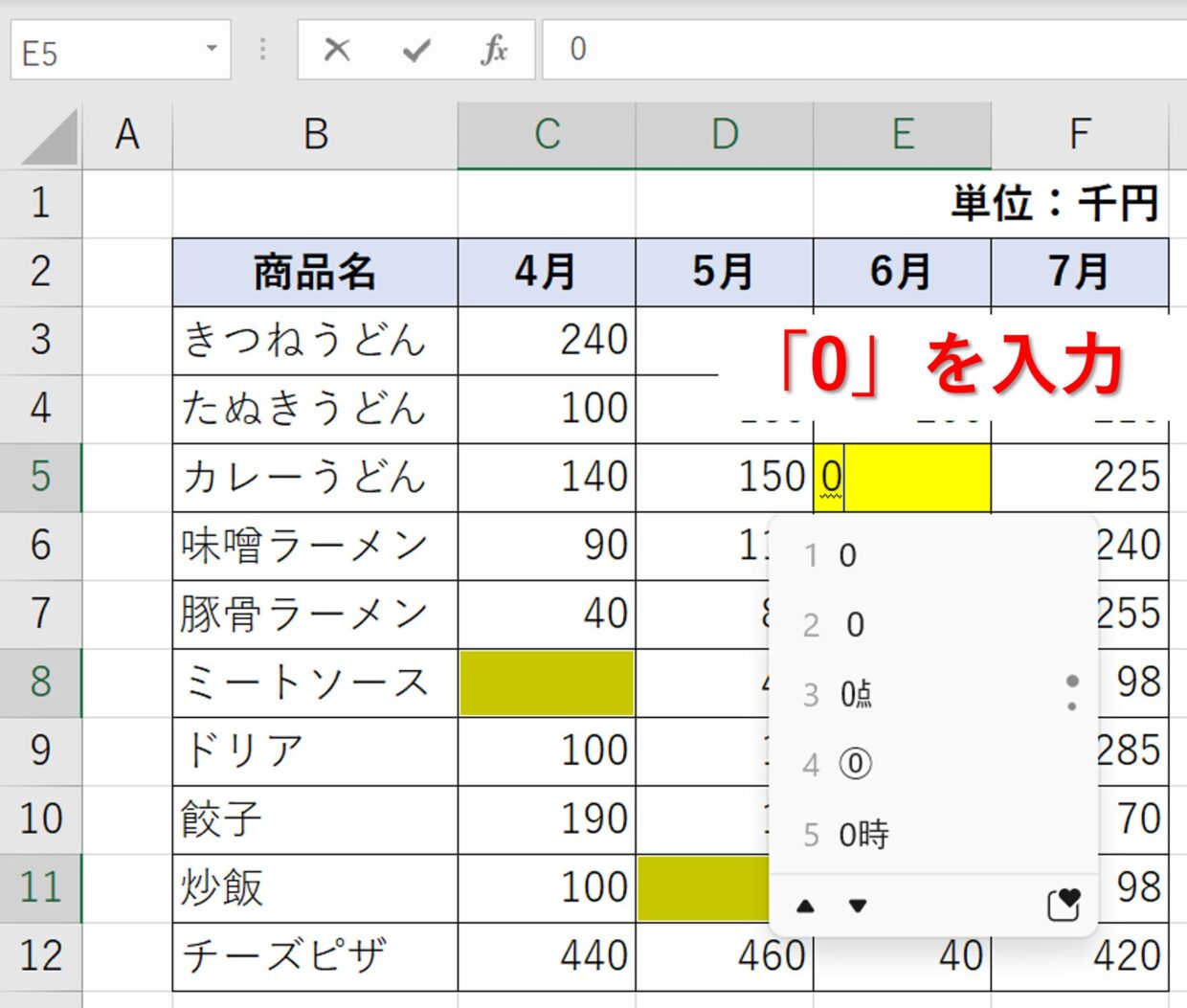This screenshot has height=1008, width=1187.
Task: Open the Insert Function fx dialog
Action: [494, 50]
